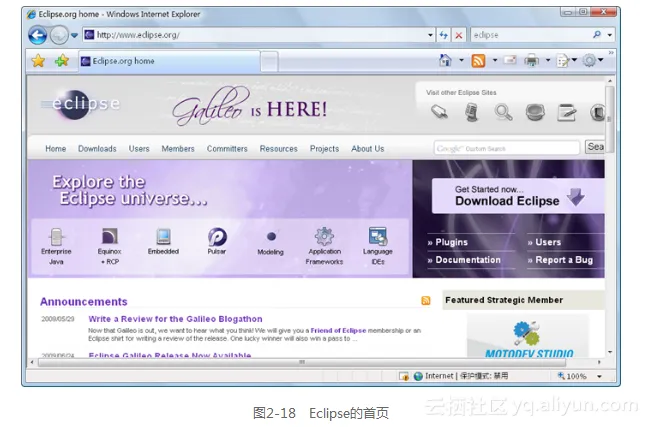Expand the feeds dropdown arrow
Image resolution: width=649 pixels, height=427 pixels.
coord(495,60)
